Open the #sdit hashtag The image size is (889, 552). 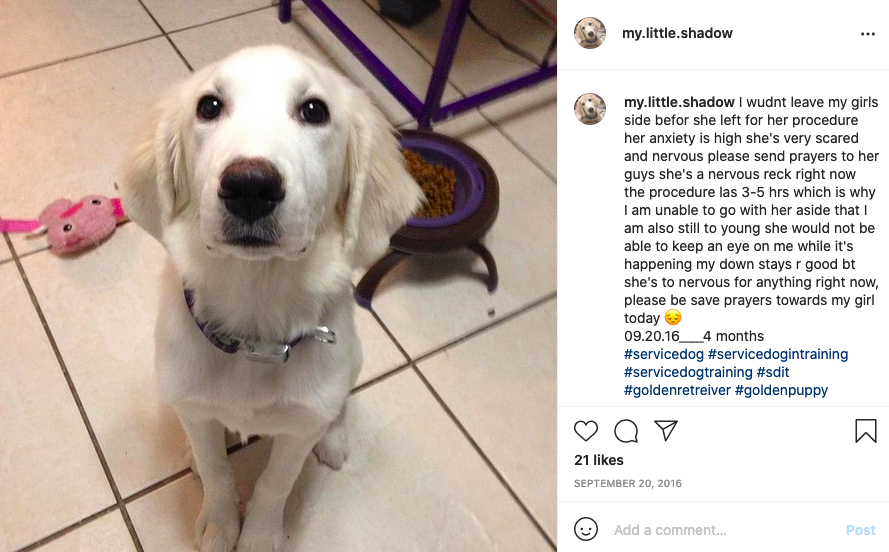click(x=773, y=372)
